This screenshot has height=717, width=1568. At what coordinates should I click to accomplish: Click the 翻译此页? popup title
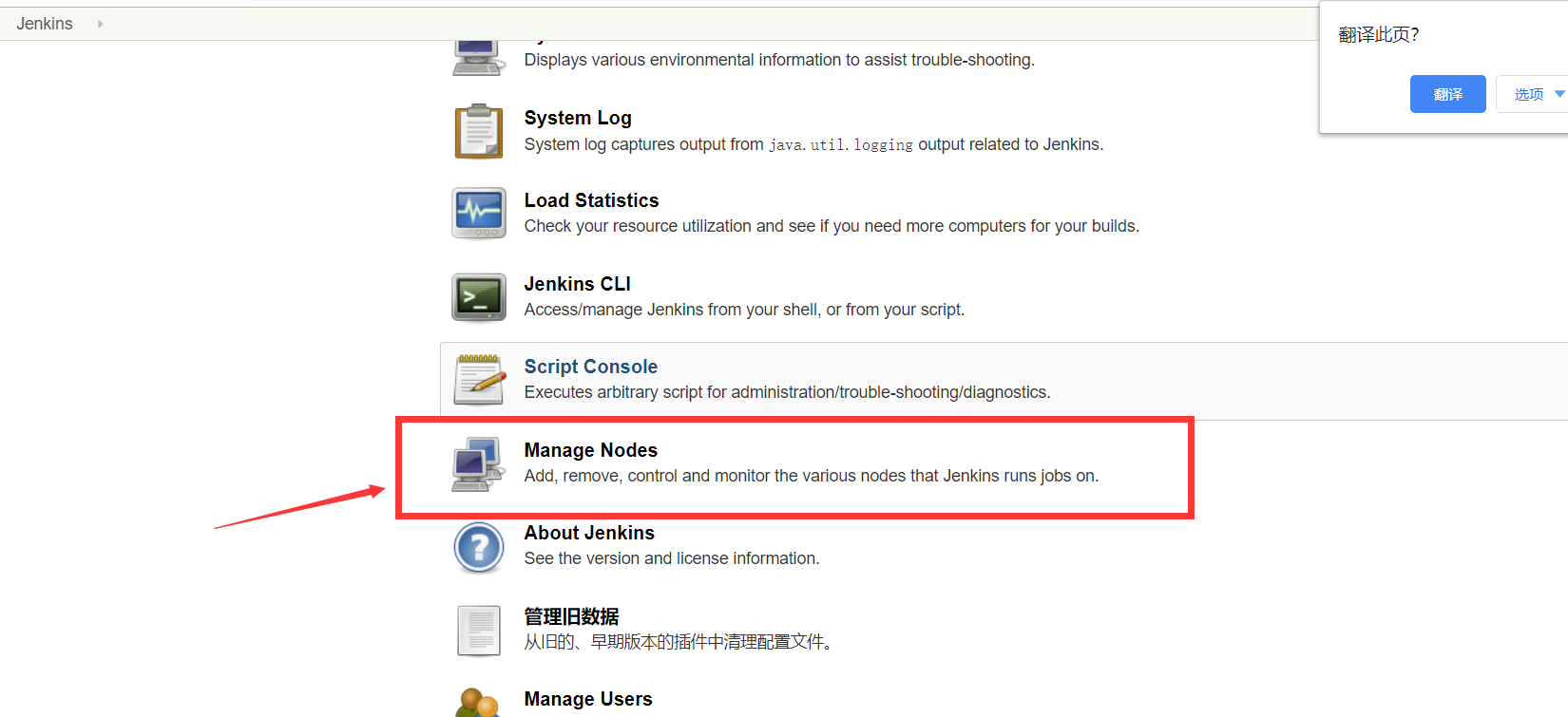1378,35
